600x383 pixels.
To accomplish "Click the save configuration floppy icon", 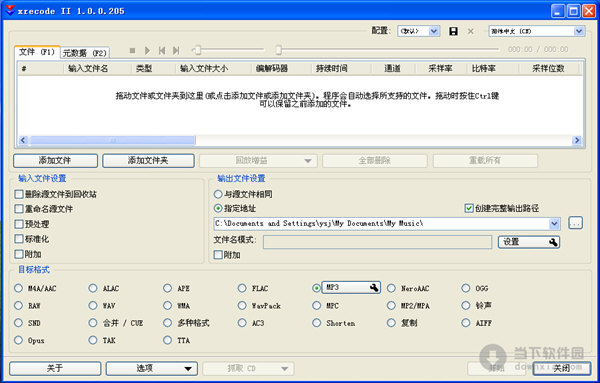I will (453, 31).
